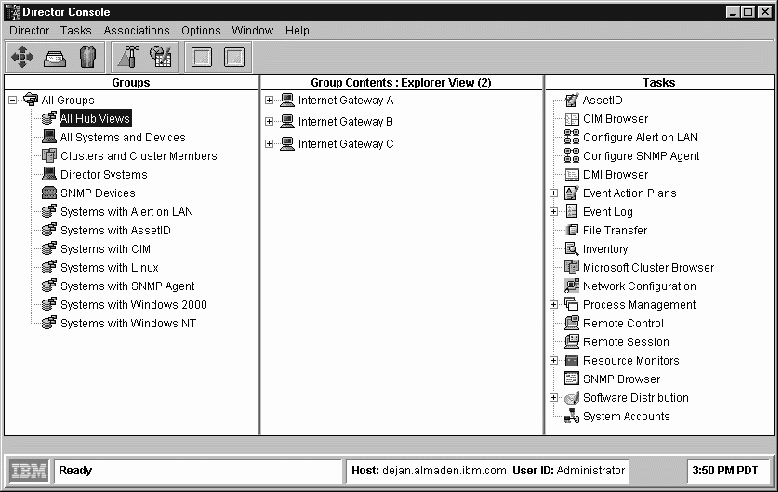778x492 pixels.
Task: Select the Director Systems group
Action: 103,175
